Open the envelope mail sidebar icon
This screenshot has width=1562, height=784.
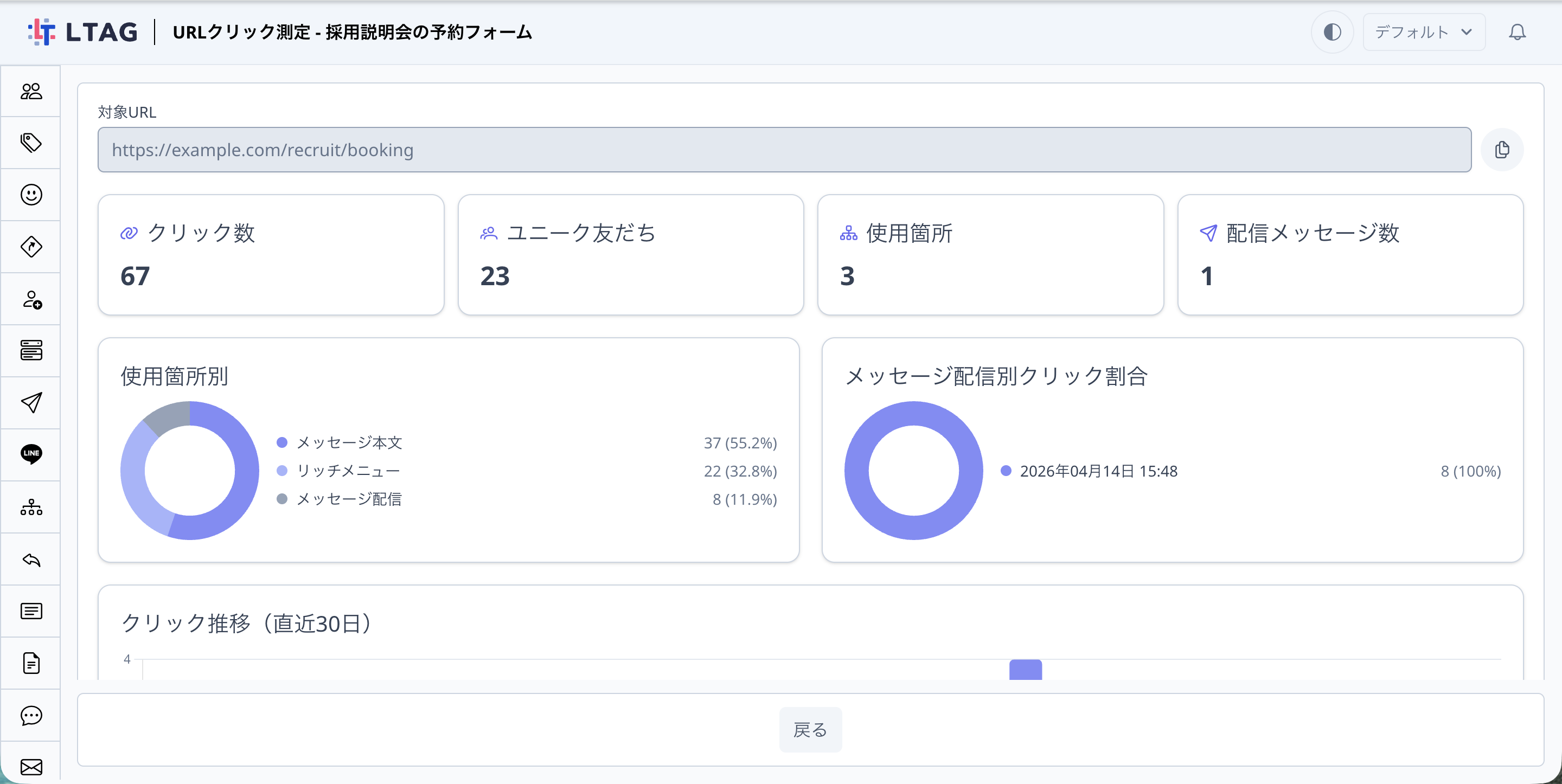click(x=31, y=767)
